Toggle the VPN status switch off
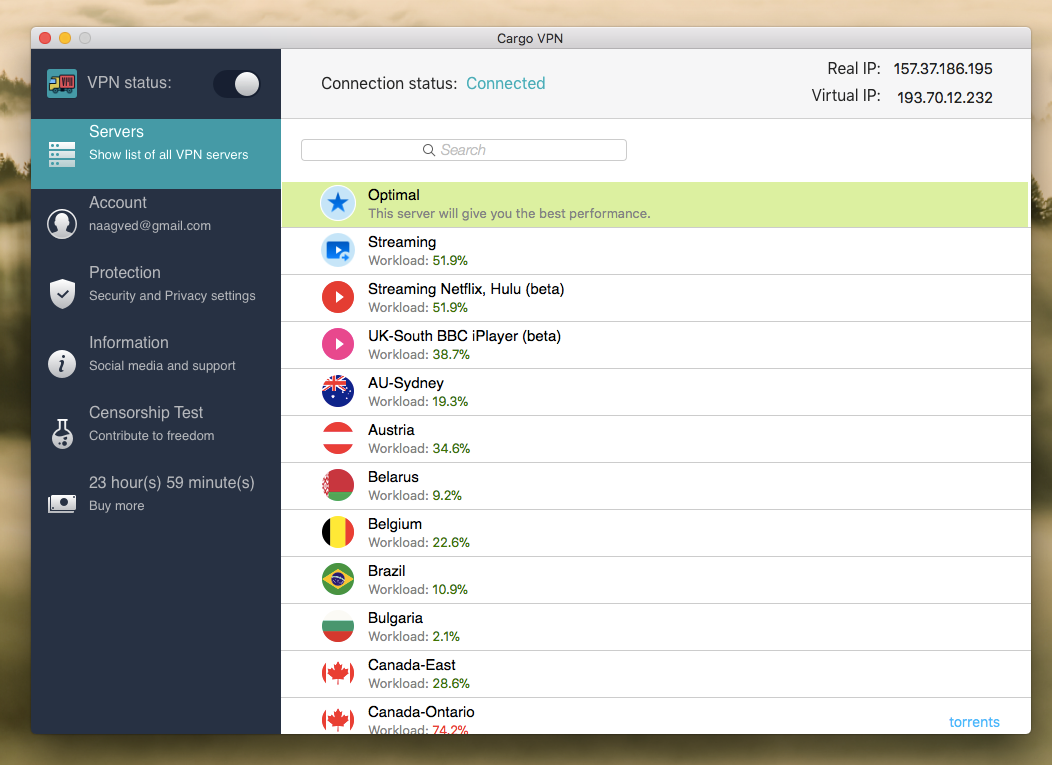The height and width of the screenshot is (765, 1052). [x=238, y=84]
